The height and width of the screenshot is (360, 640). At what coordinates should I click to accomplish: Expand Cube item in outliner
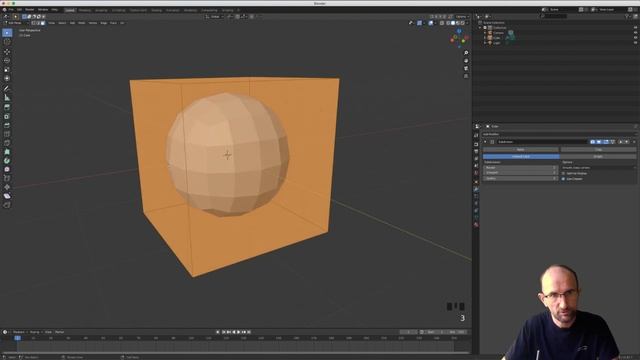pos(485,38)
